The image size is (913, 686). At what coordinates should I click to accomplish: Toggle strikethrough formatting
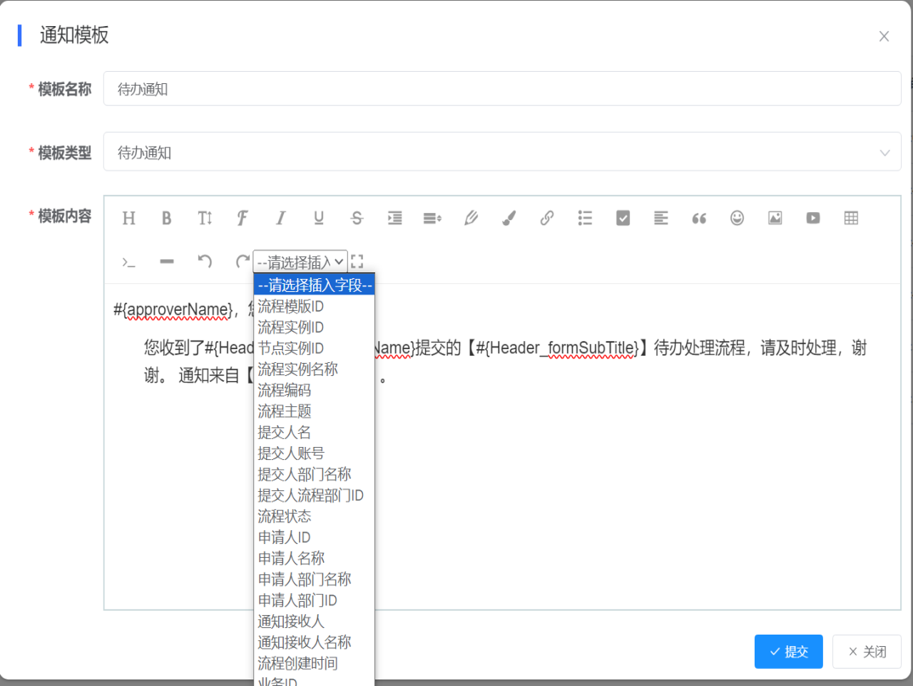point(357,218)
